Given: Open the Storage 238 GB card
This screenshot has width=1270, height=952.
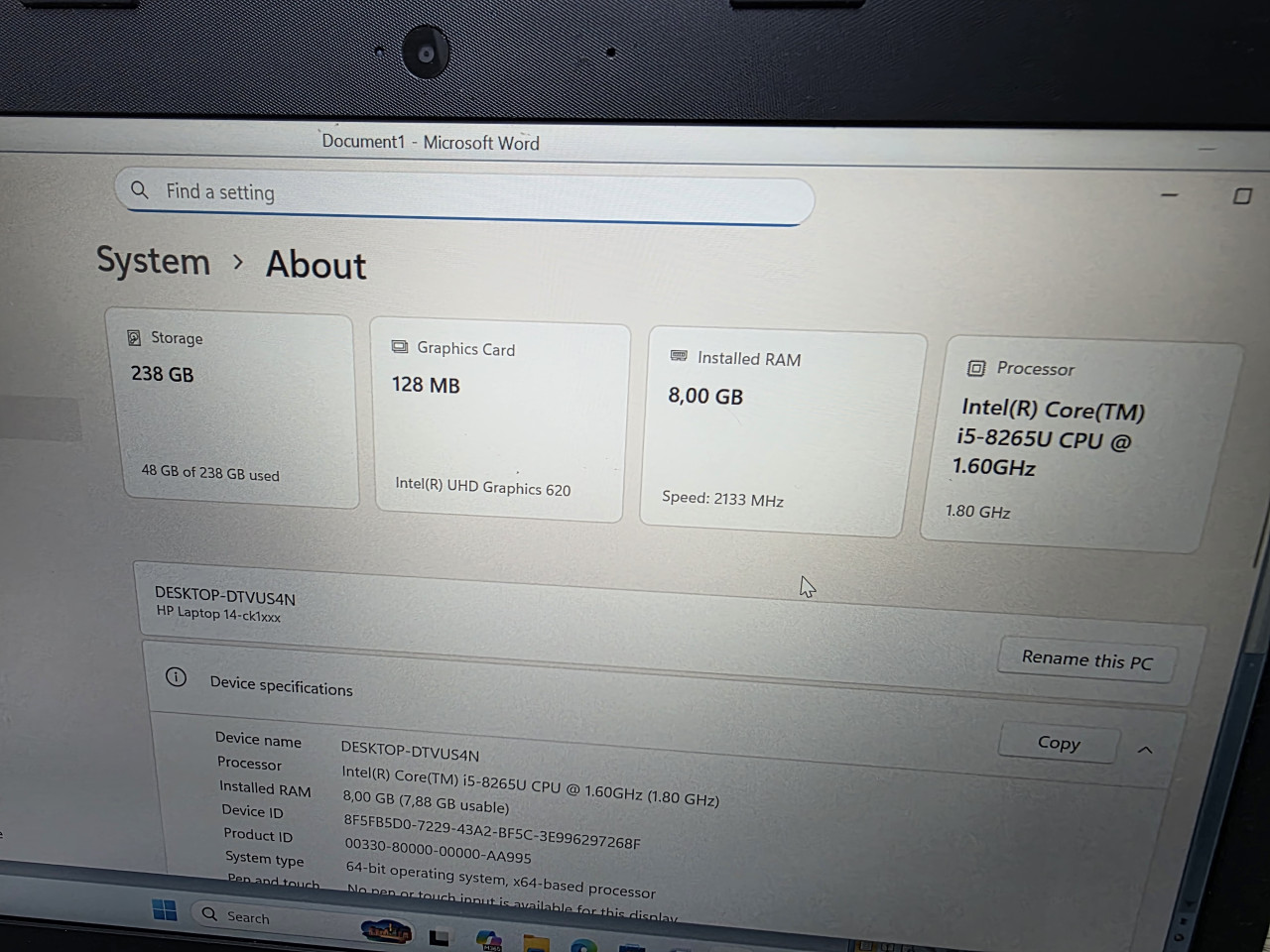Looking at the screenshot, I should pyautogui.click(x=234, y=411).
